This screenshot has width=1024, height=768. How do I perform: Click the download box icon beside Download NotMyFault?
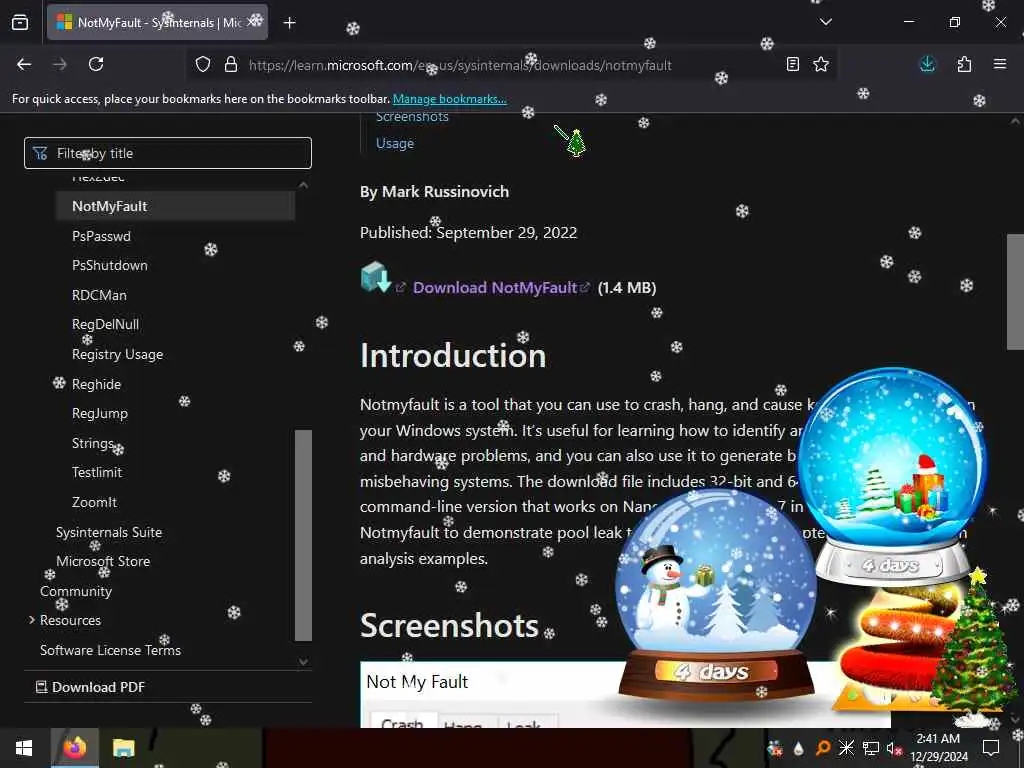[376, 278]
